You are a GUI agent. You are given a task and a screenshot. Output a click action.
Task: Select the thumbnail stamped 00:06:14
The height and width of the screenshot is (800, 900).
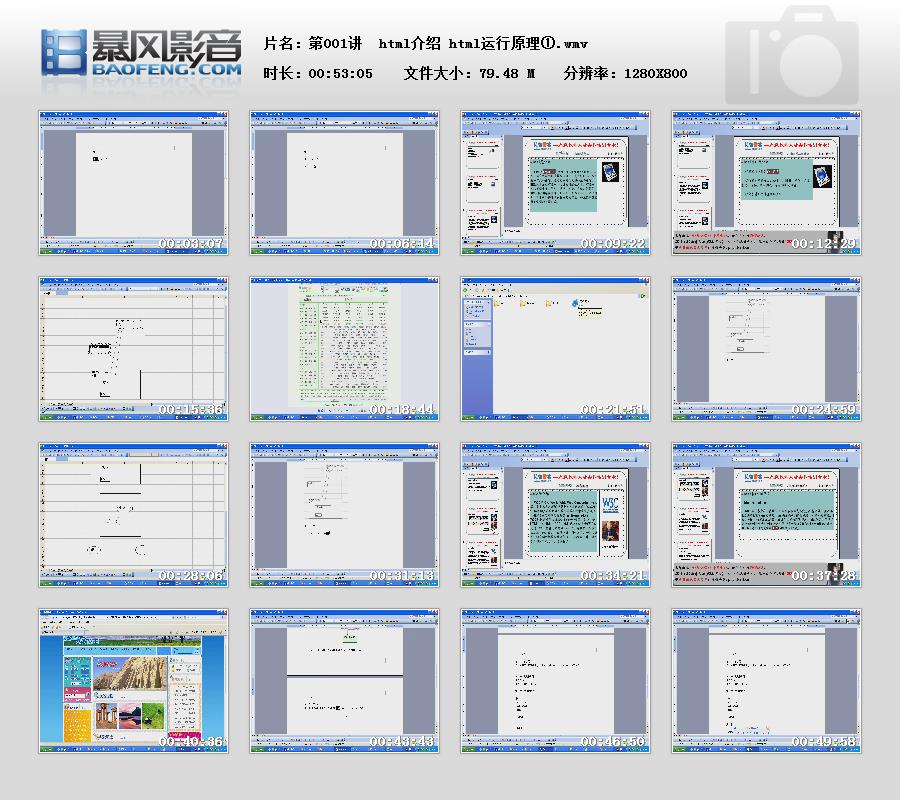pyautogui.click(x=345, y=182)
